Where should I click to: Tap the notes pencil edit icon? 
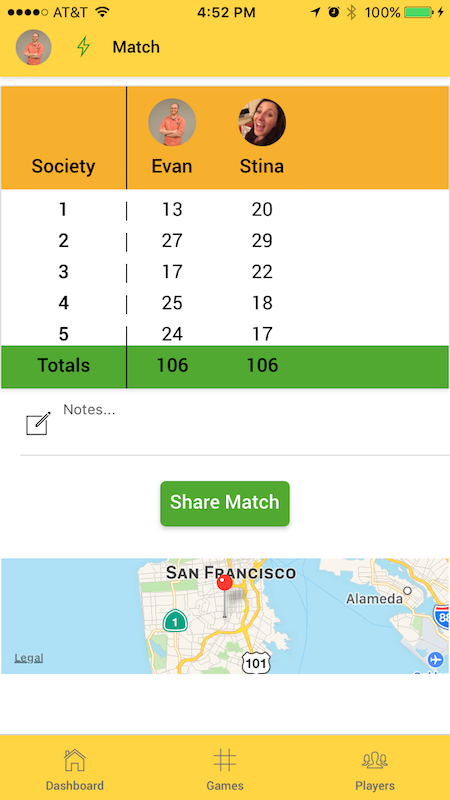(39, 423)
